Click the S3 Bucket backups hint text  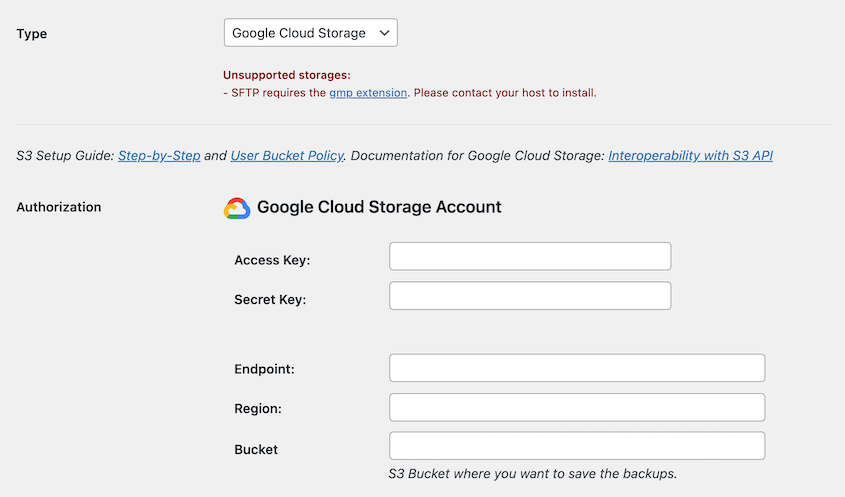click(532, 474)
